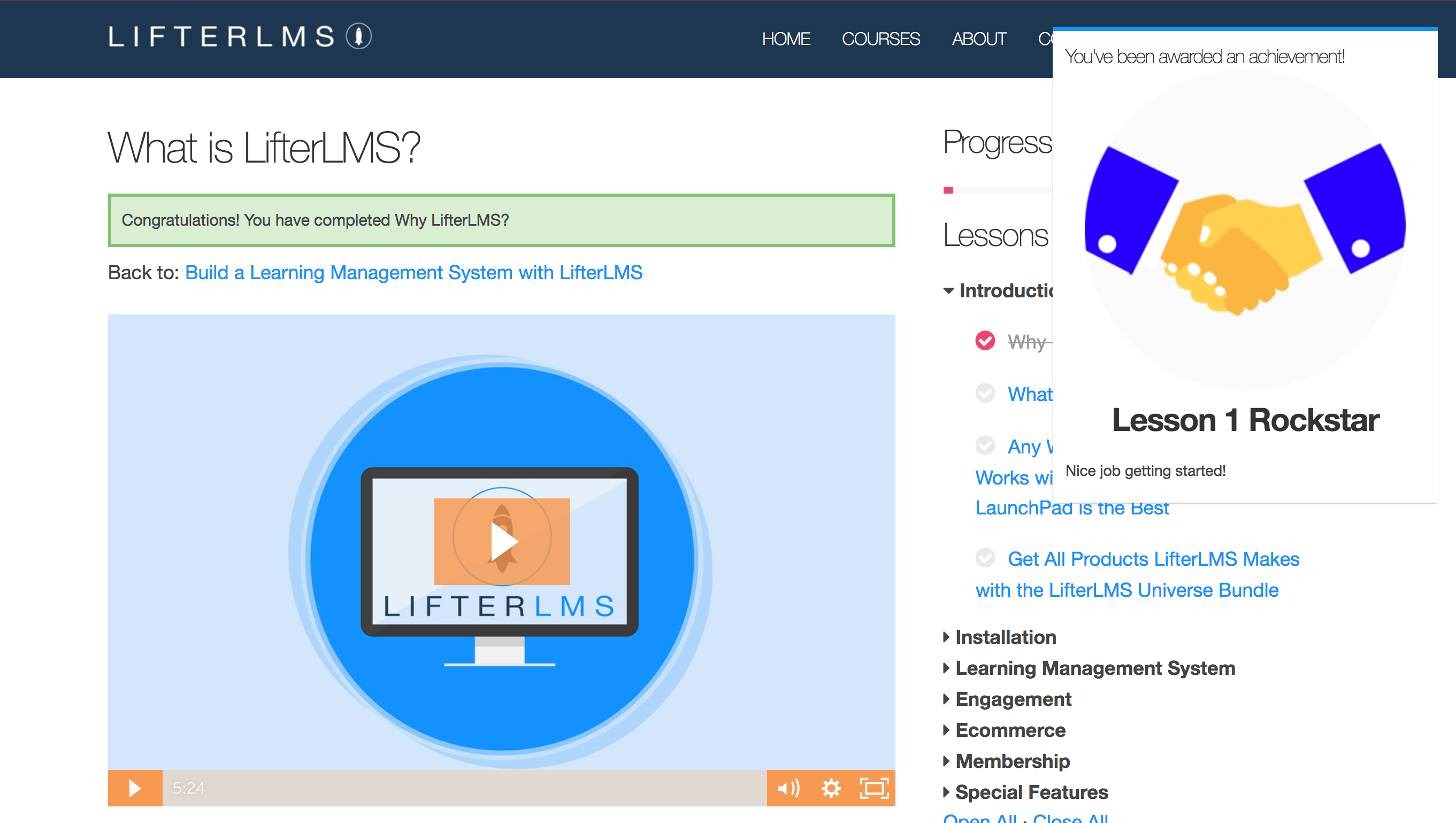1456x823 pixels.
Task: Go to the ABOUT page
Action: click(x=979, y=39)
